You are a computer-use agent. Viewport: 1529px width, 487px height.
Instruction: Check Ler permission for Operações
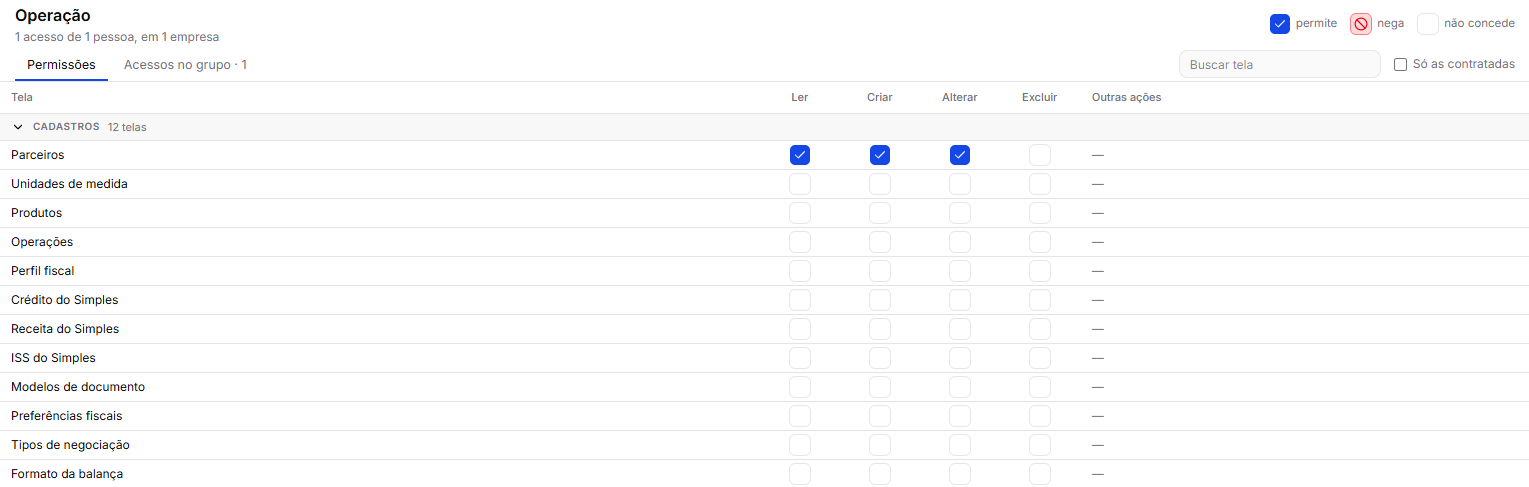coord(800,242)
